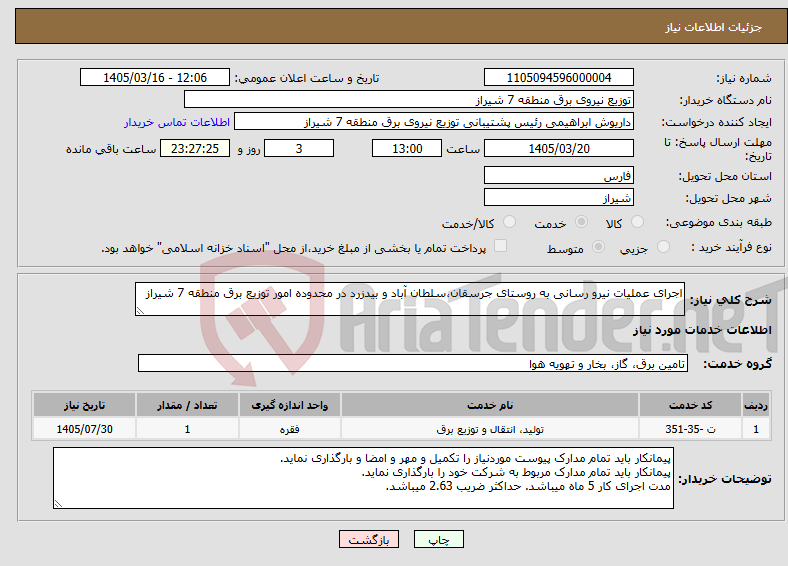Select the متوسط purchase type radio

coord(598,246)
